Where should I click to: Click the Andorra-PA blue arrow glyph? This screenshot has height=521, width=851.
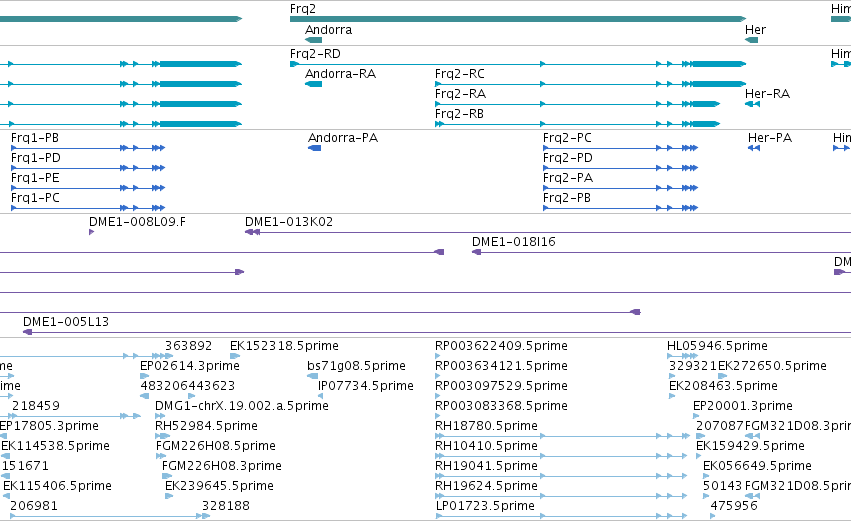(x=314, y=148)
